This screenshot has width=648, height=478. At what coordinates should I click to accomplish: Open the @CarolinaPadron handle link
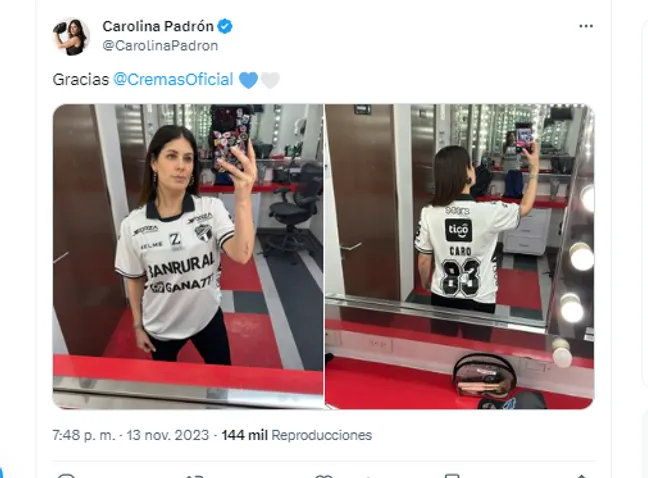coord(160,45)
